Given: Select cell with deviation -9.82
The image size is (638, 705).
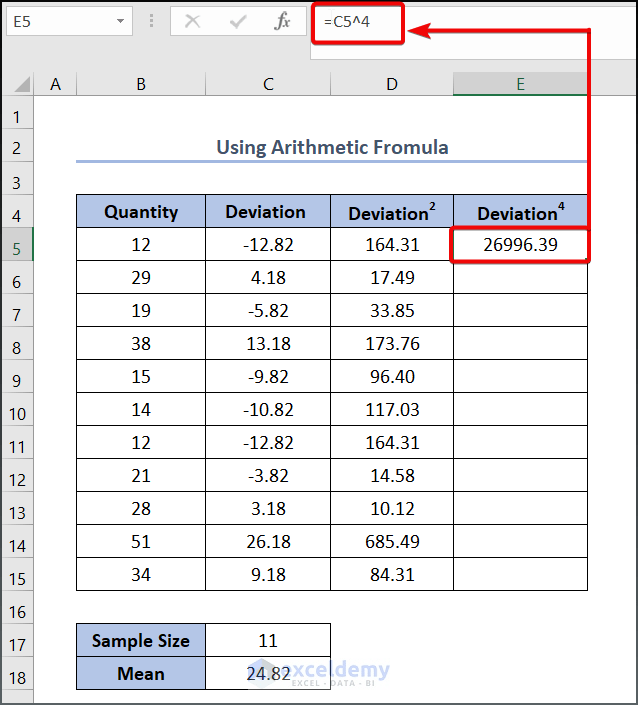Looking at the screenshot, I should pos(268,376).
